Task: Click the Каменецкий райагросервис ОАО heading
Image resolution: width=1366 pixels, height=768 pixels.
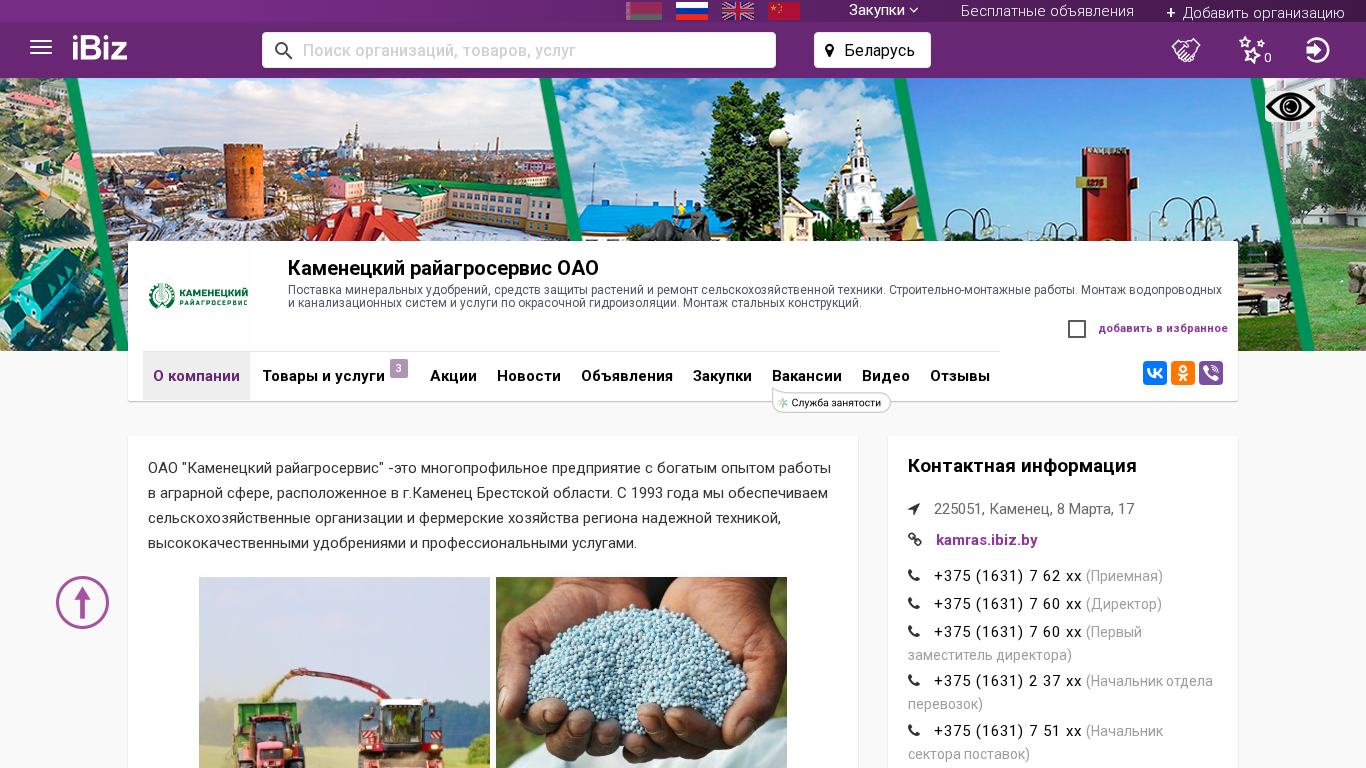Action: 443,268
